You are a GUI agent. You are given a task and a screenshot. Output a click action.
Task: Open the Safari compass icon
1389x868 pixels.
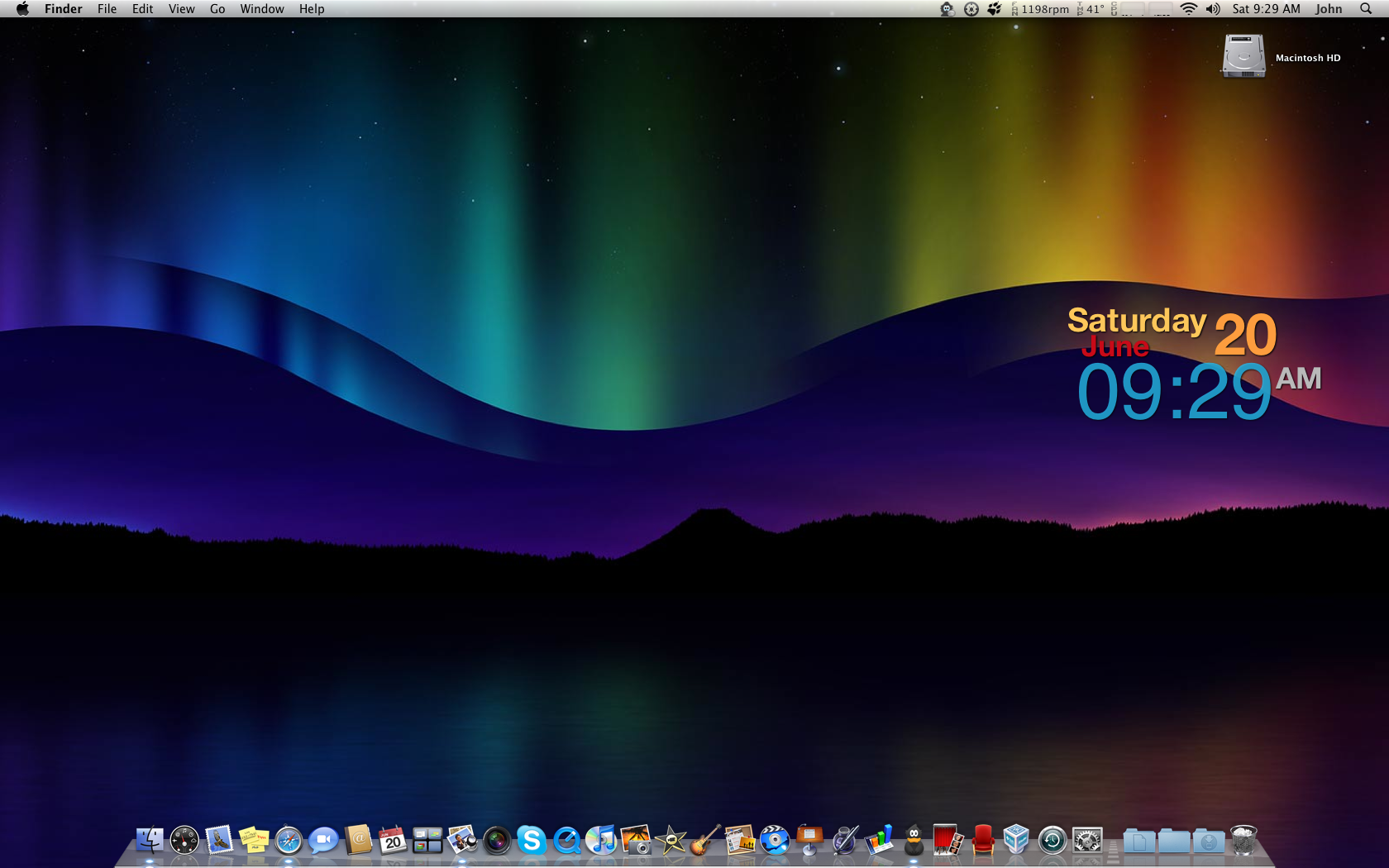pyautogui.click(x=289, y=841)
